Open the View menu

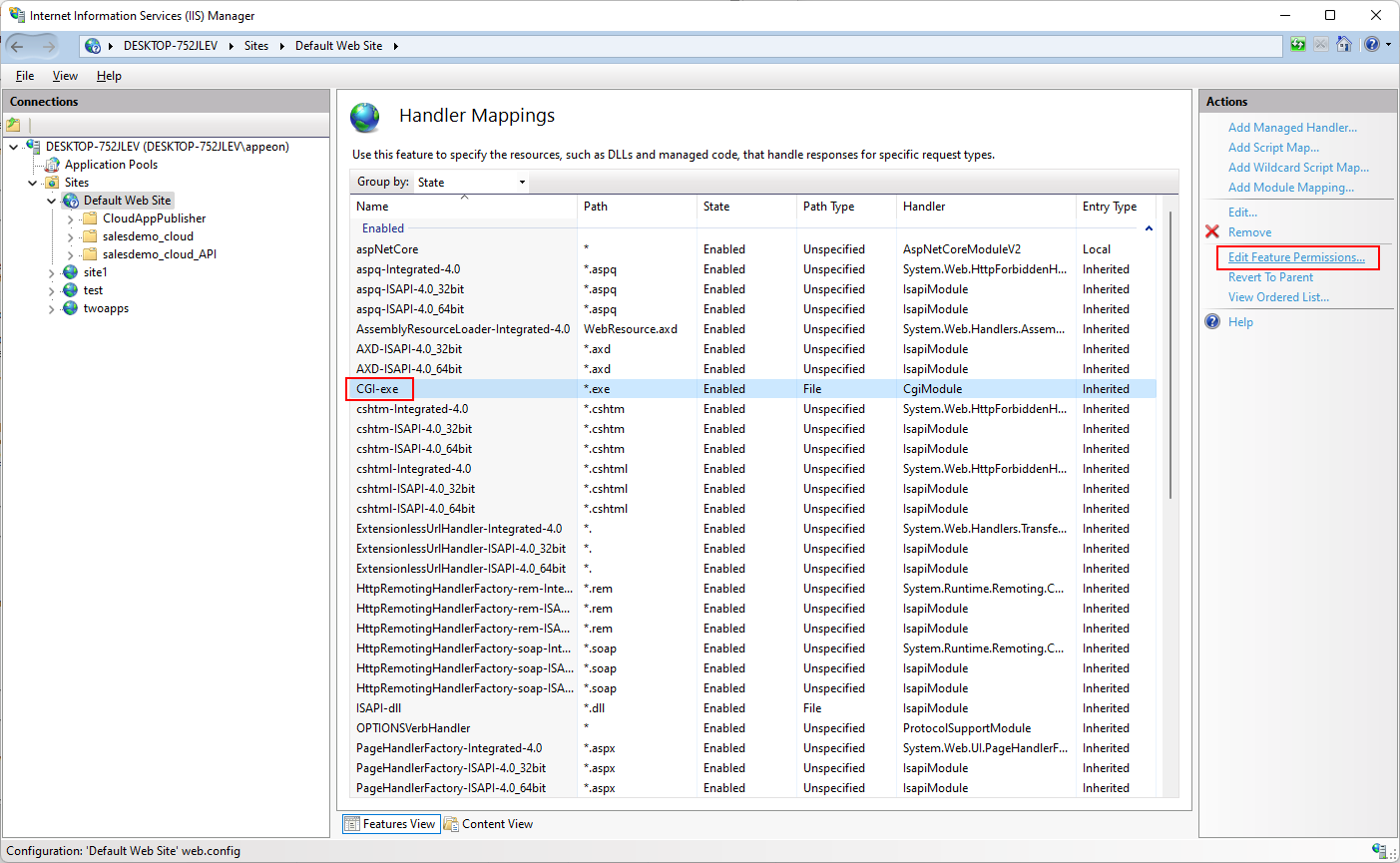tap(65, 76)
